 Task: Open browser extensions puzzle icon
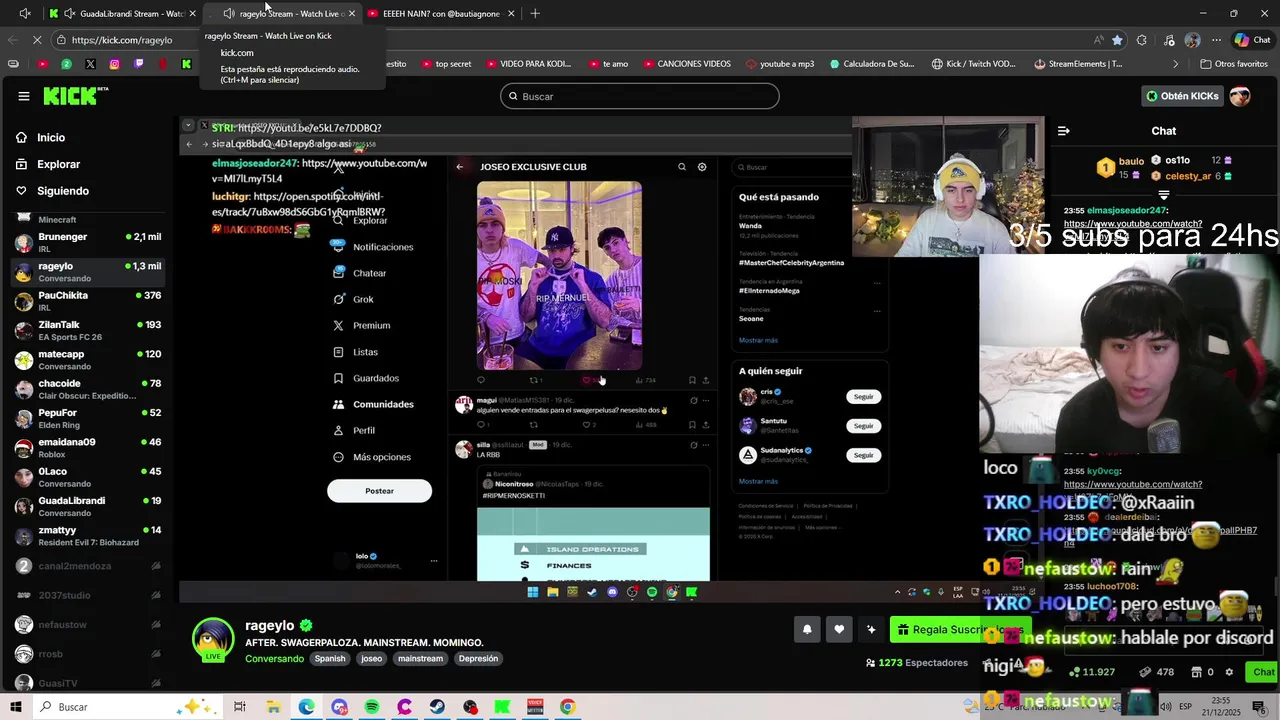[x=1142, y=40]
